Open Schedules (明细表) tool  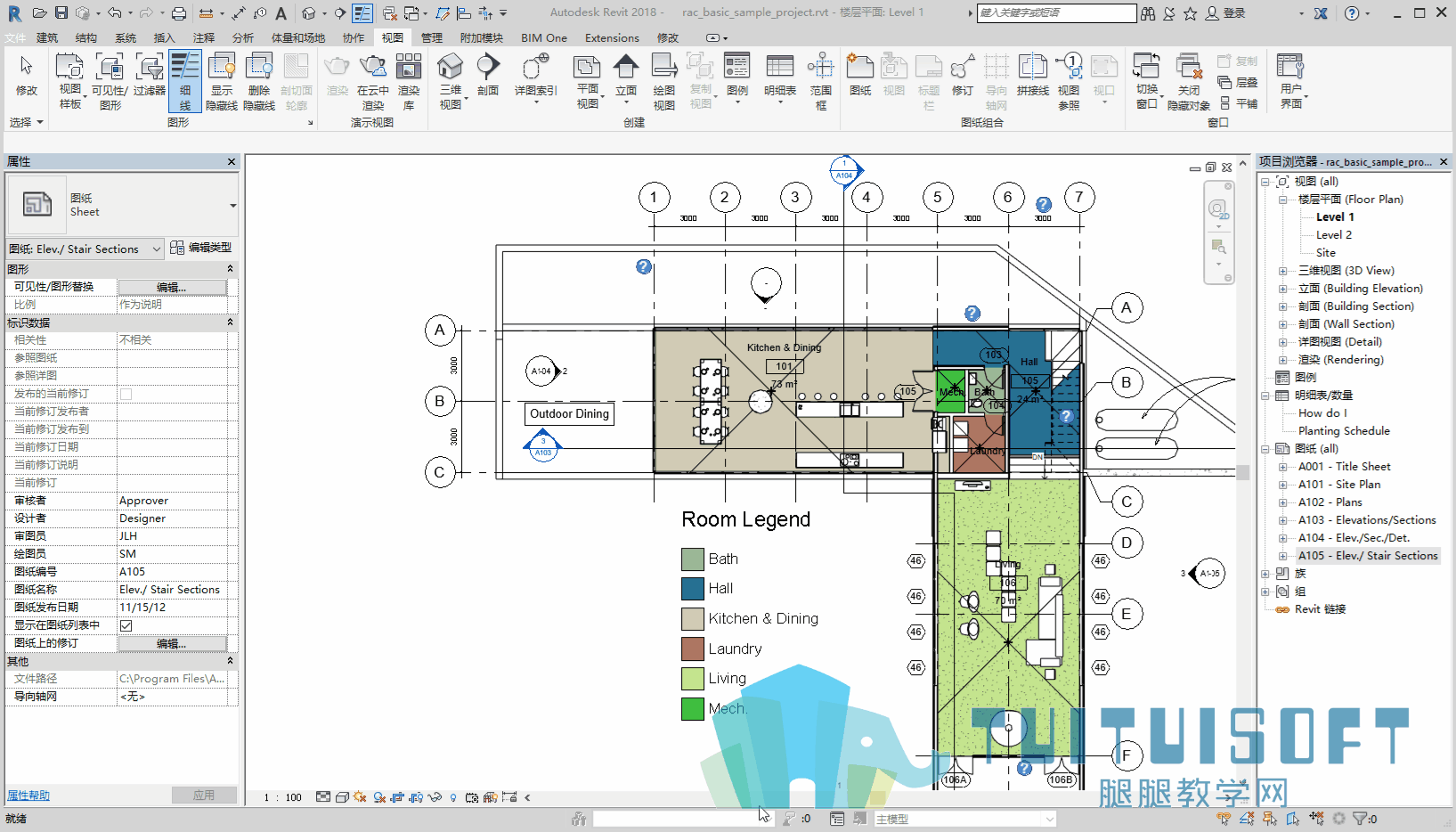[780, 78]
